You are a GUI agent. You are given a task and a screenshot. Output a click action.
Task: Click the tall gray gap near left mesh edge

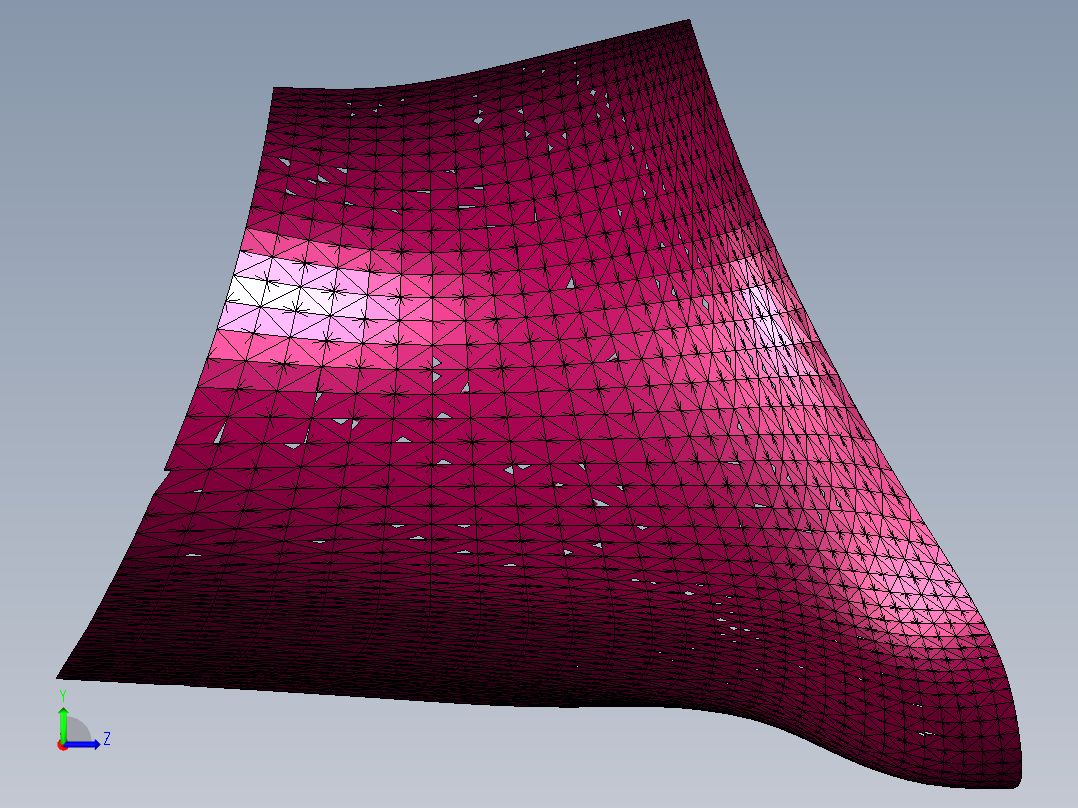[220, 433]
